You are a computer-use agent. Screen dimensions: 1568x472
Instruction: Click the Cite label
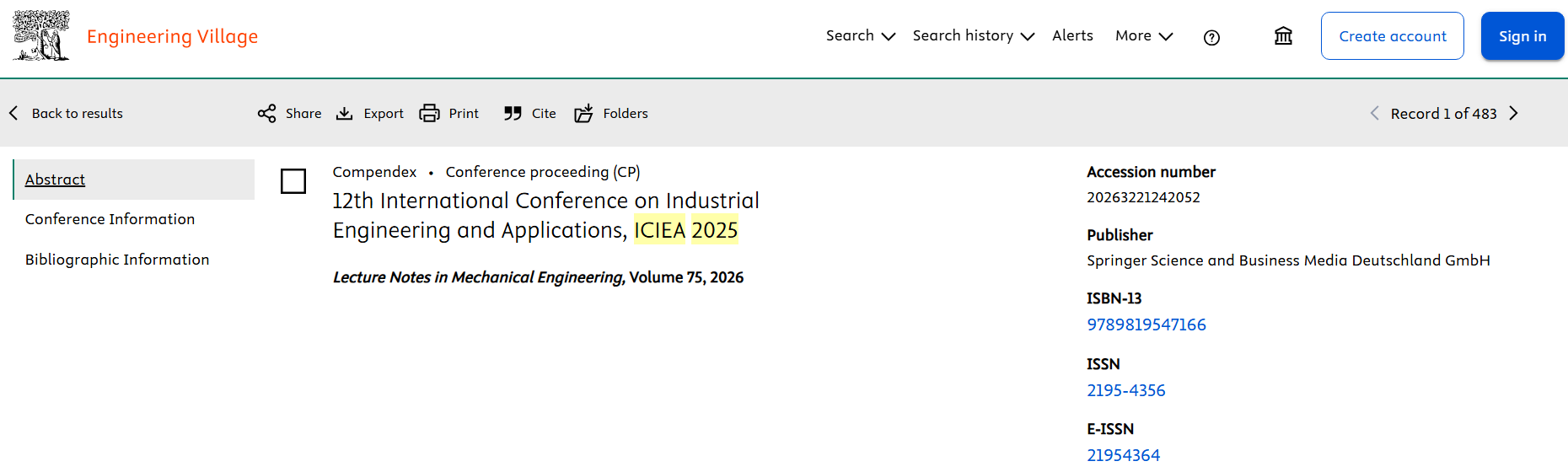pos(544,114)
